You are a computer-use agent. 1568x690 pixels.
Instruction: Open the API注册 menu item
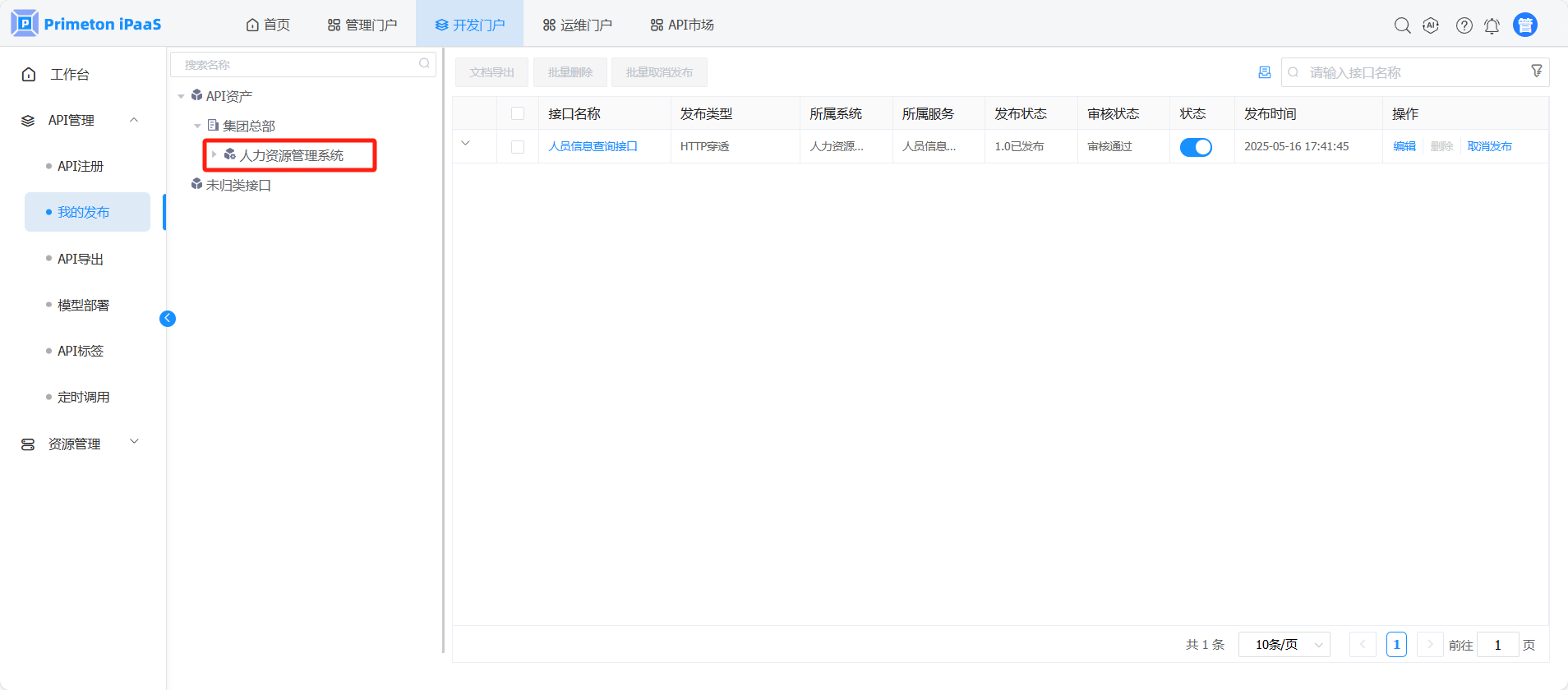81,166
